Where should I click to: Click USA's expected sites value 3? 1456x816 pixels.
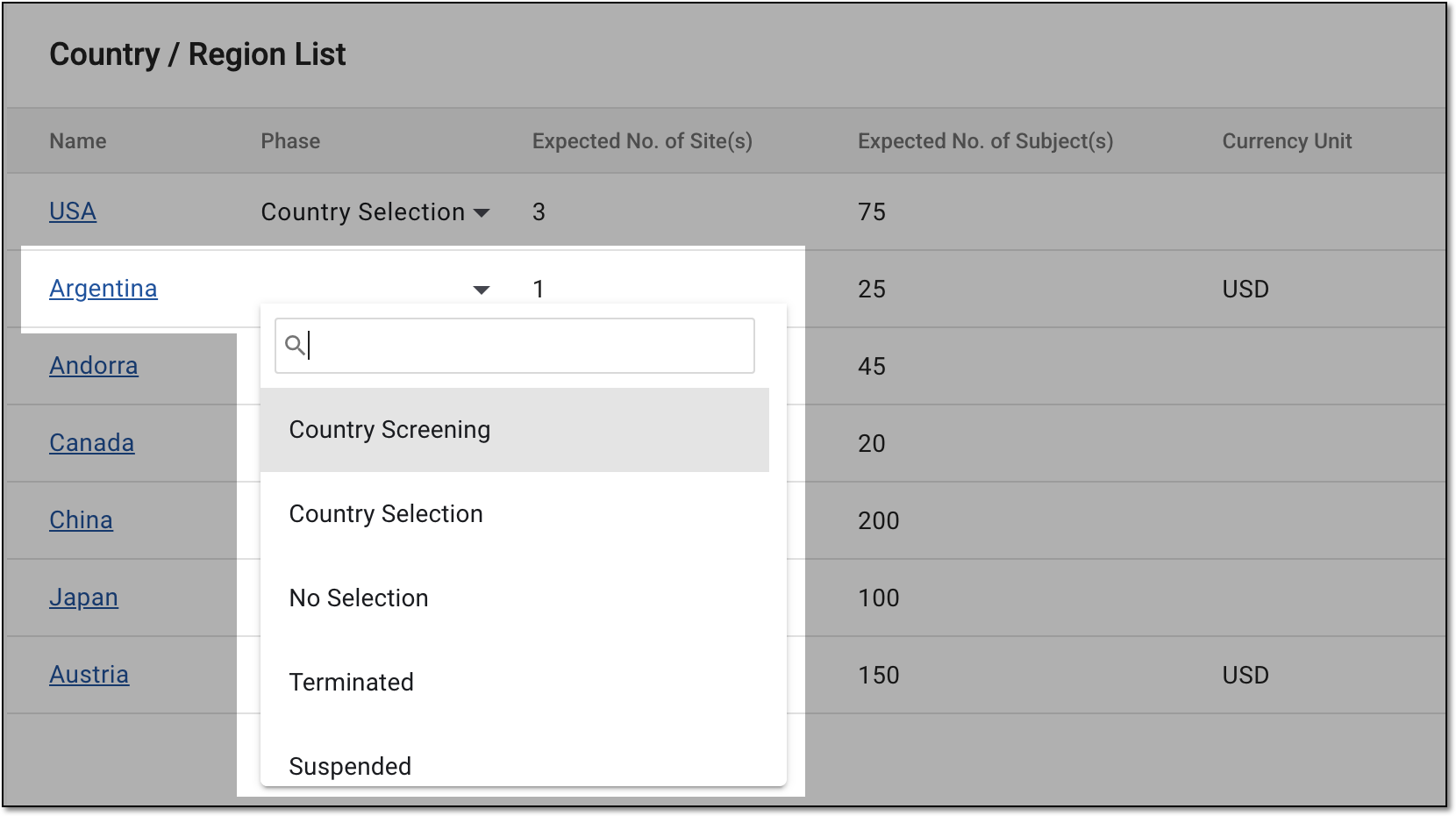539,212
